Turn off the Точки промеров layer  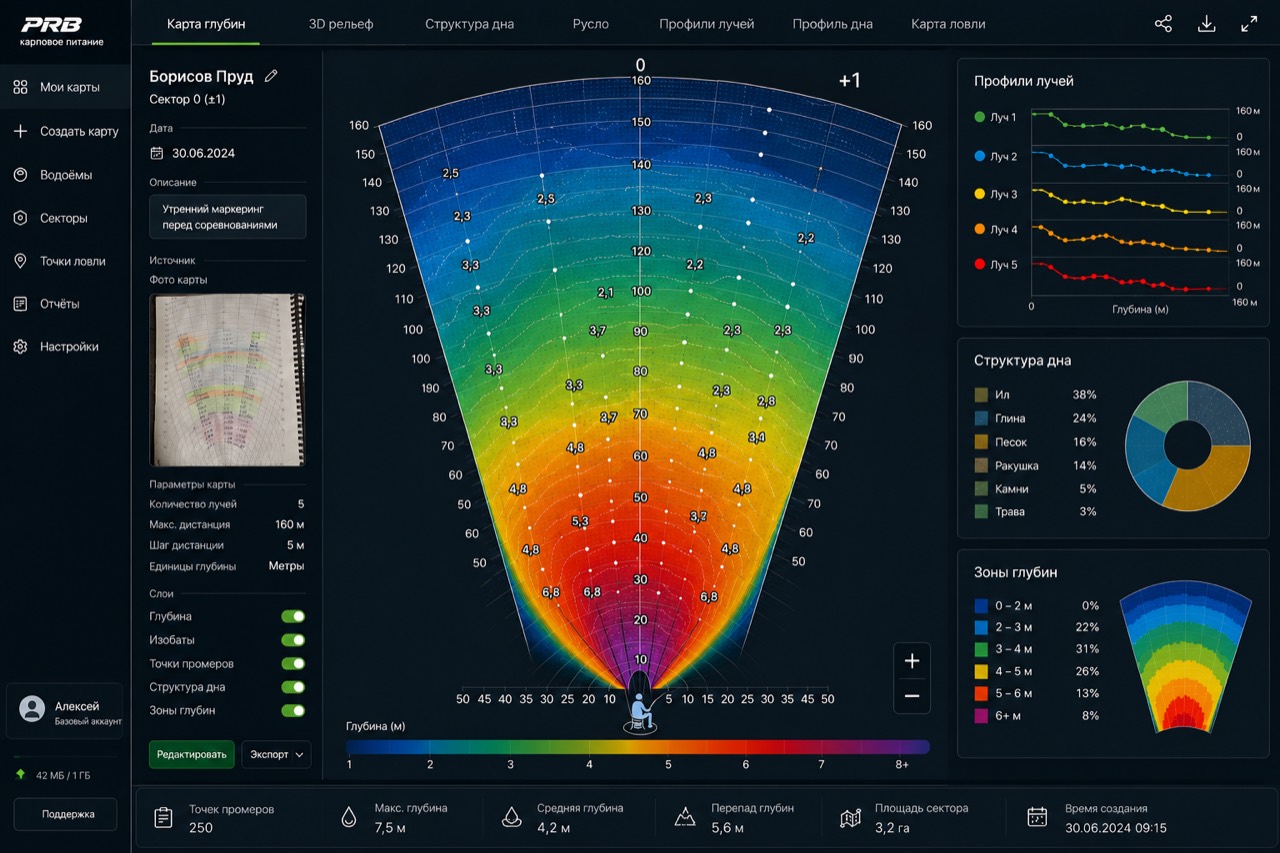point(293,664)
